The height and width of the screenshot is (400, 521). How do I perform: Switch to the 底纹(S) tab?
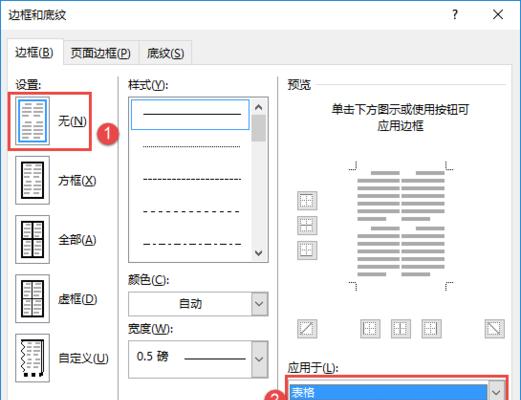pyautogui.click(x=166, y=53)
